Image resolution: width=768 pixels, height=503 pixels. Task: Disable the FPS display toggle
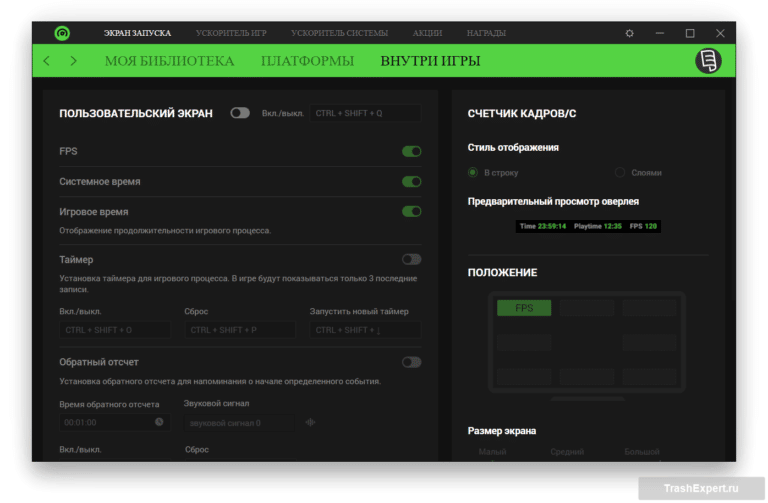pyautogui.click(x=411, y=152)
